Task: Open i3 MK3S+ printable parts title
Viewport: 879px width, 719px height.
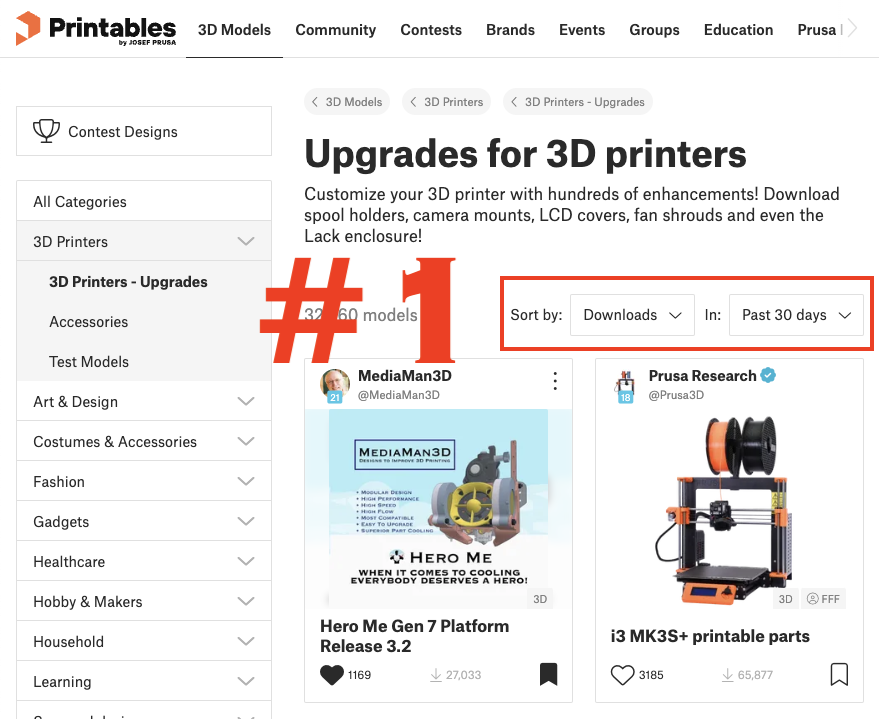Action: 710,636
